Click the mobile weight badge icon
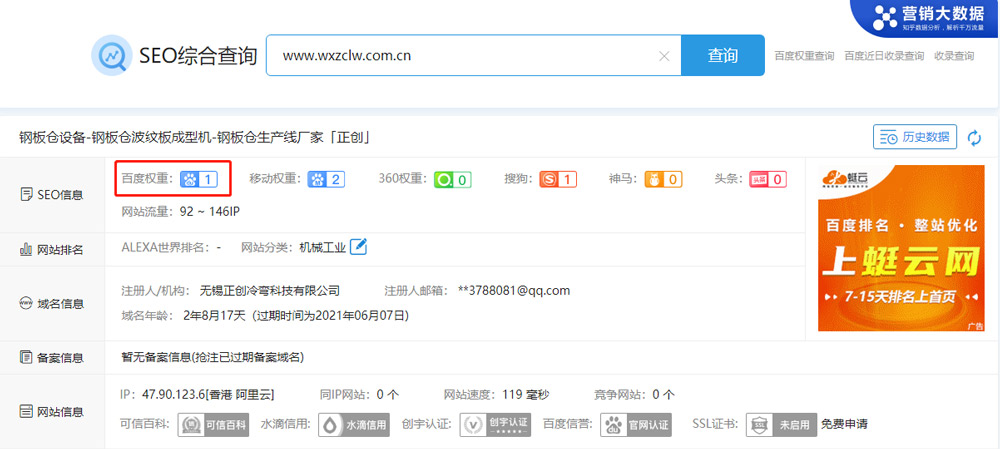 326,180
